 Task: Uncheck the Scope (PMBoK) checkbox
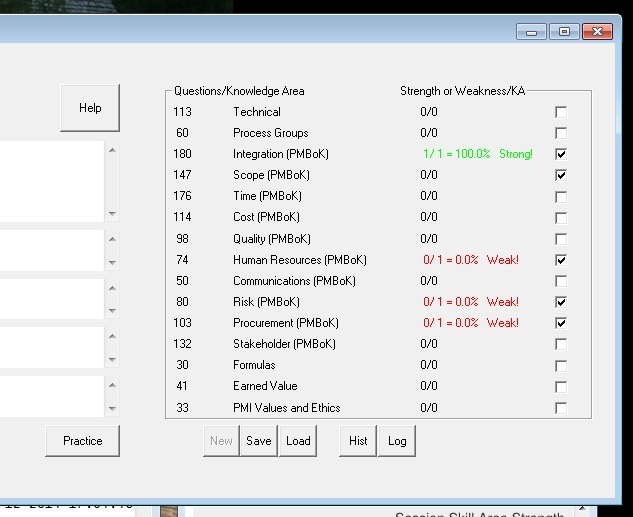coord(561,175)
